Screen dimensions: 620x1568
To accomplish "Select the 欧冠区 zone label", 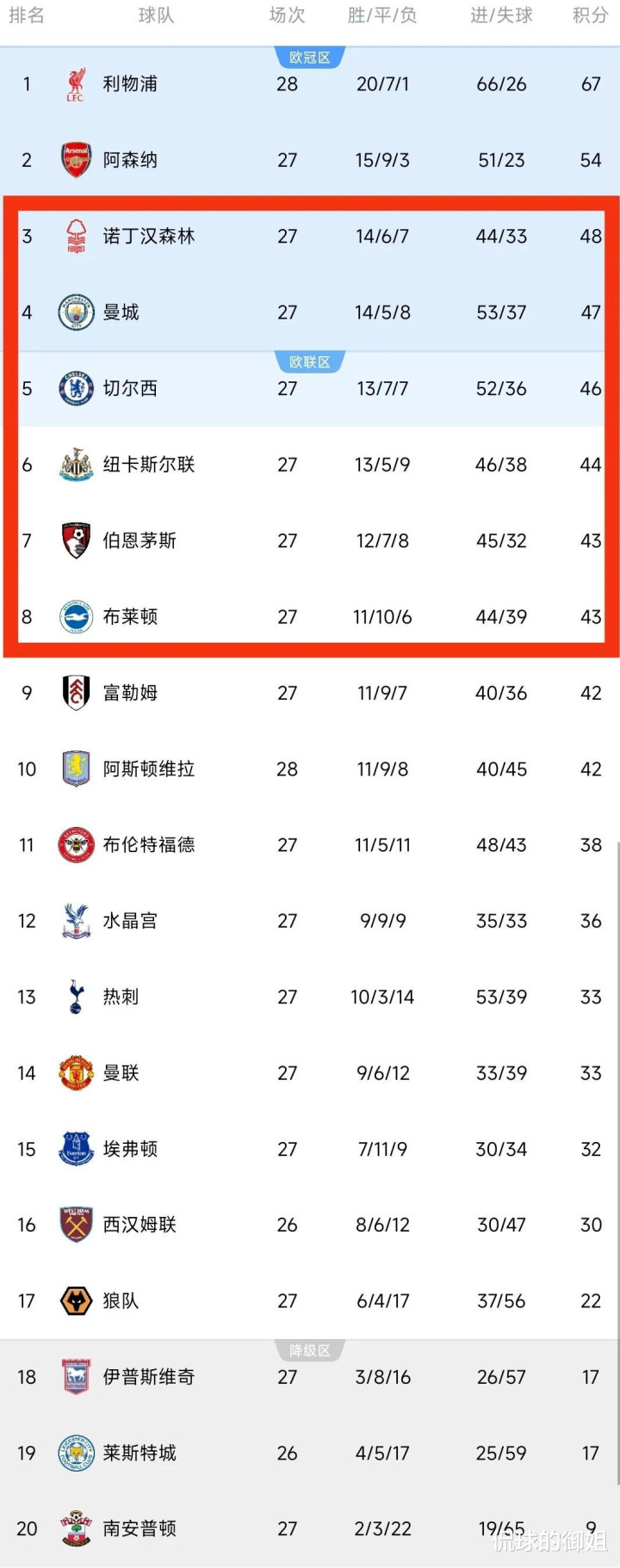I will point(309,58).
